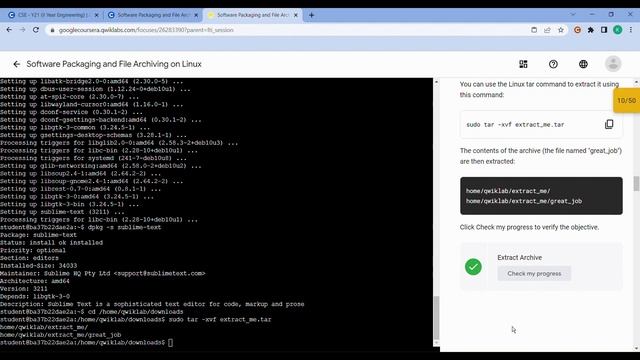
Task: Click the terminal command prompt cursor
Action: [x=171, y=343]
